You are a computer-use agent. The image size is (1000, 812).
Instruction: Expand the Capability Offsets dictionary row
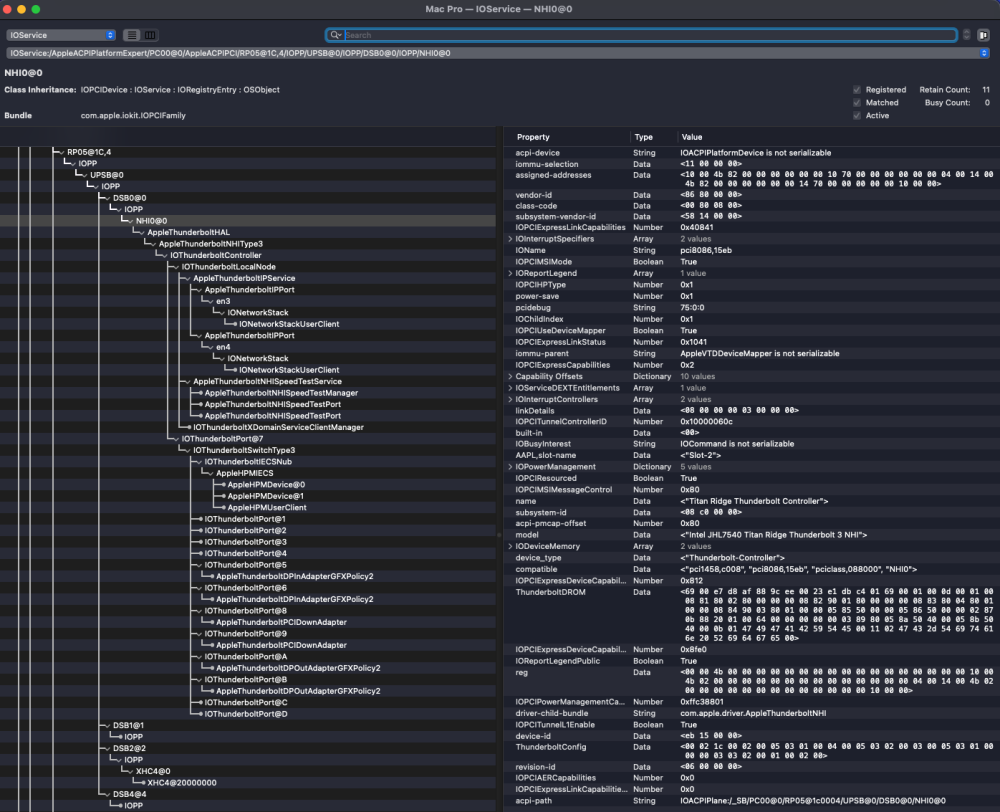(510, 376)
